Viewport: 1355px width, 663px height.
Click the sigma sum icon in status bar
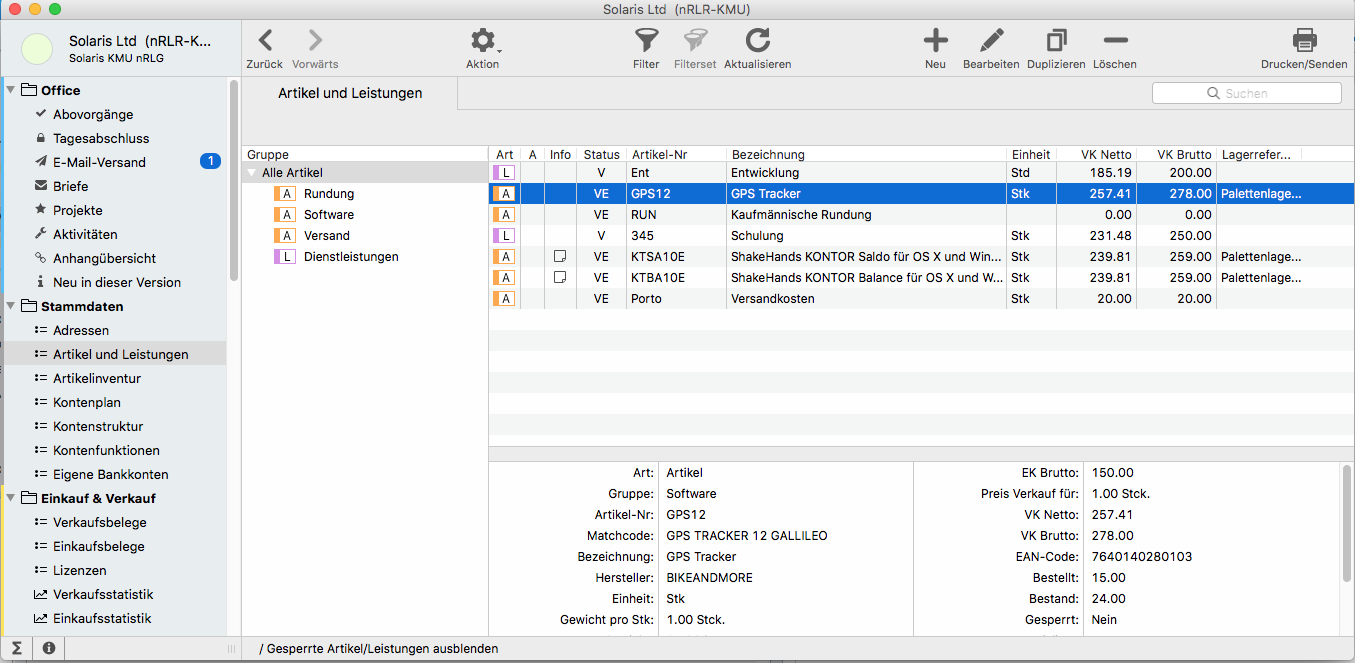(17, 648)
